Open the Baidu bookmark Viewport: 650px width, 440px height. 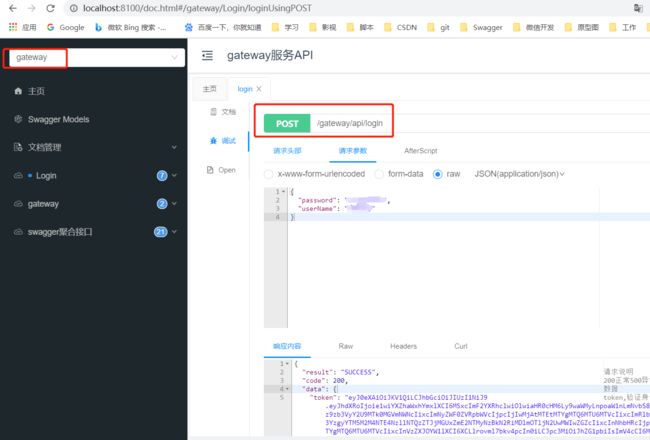[x=223, y=27]
